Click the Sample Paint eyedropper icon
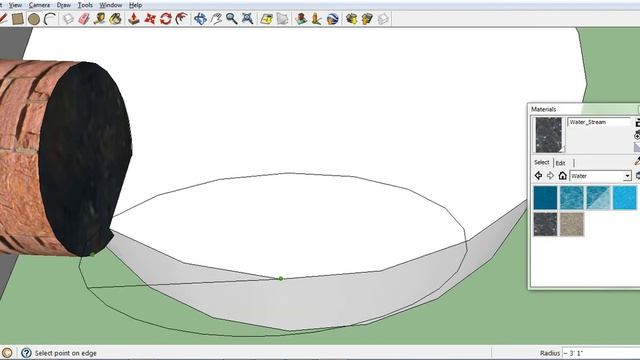The height and width of the screenshot is (360, 640). pyautogui.click(x=637, y=161)
